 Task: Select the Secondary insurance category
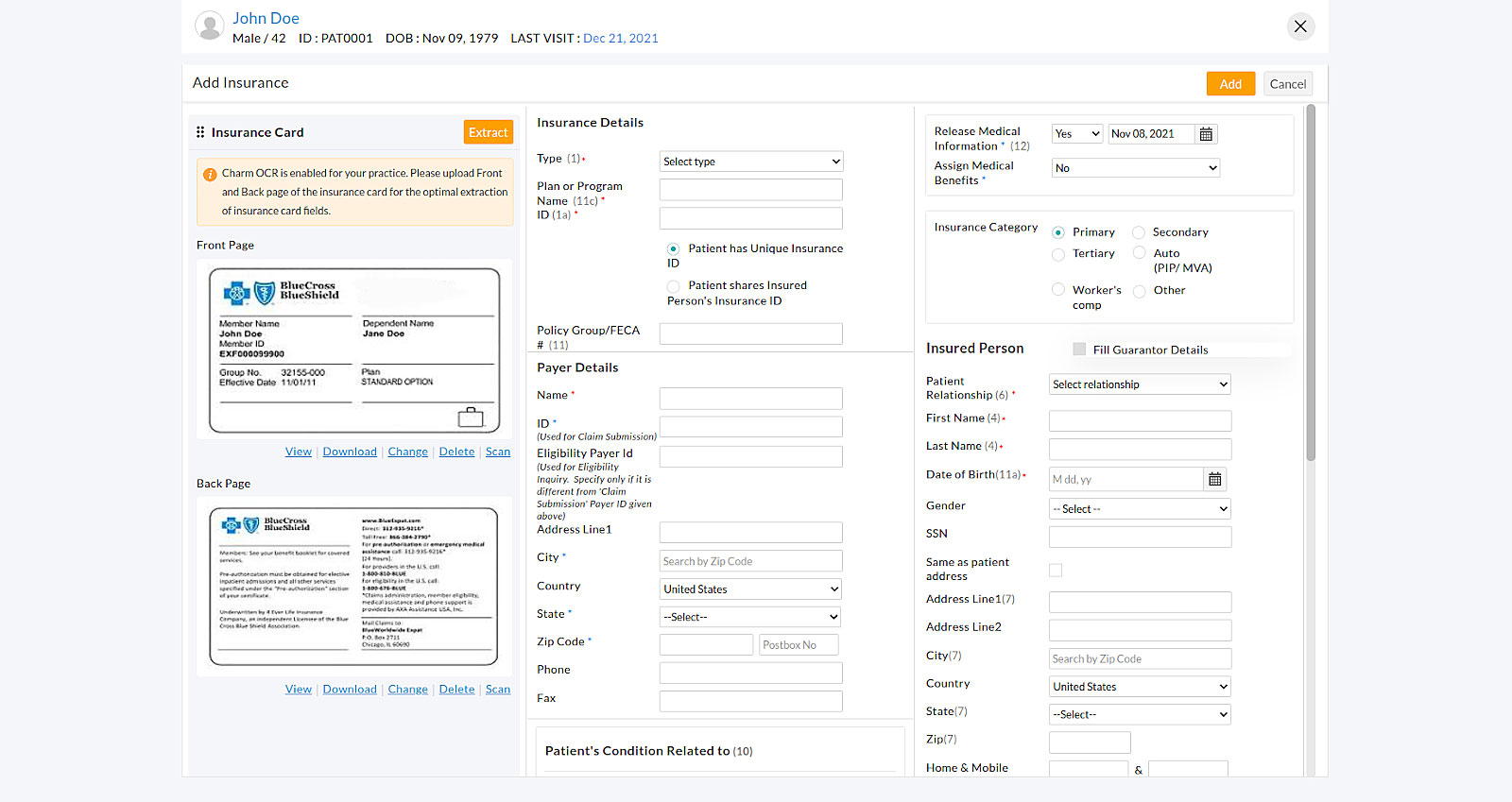[x=1139, y=232]
